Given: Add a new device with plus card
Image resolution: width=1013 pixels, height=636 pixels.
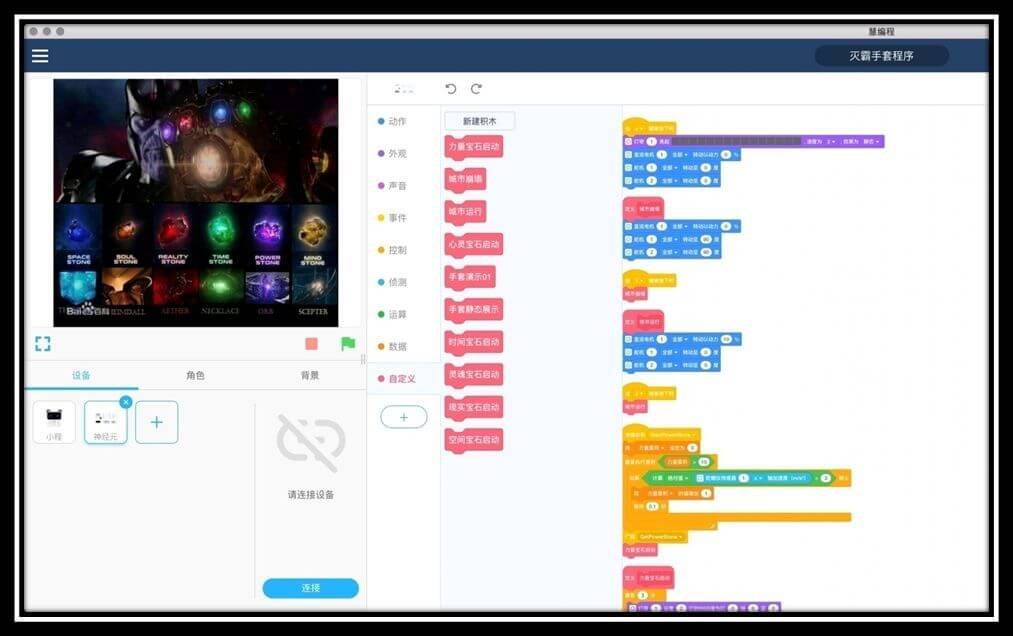Looking at the screenshot, I should [156, 423].
